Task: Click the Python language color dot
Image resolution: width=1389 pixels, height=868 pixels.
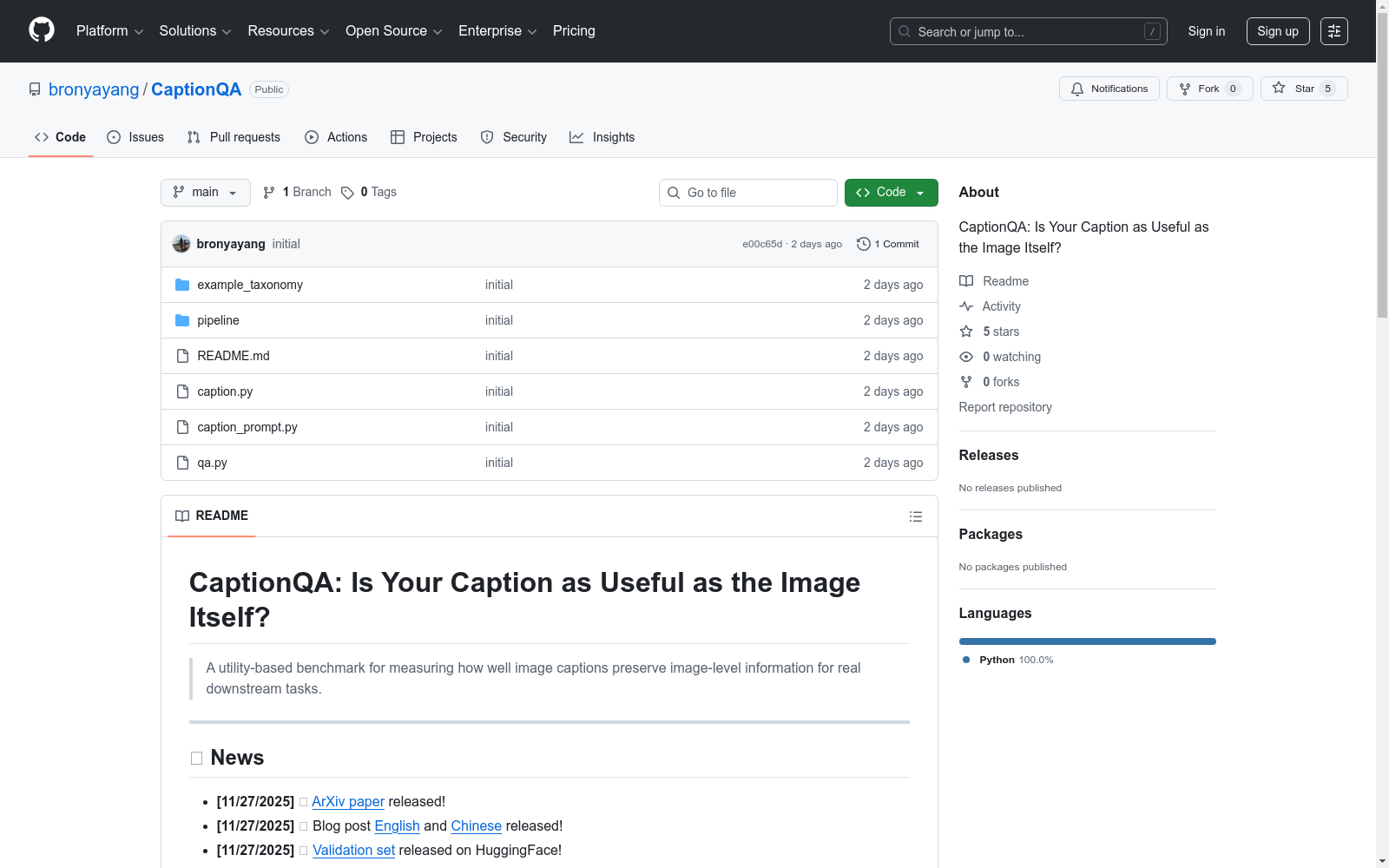Action: coord(966,660)
